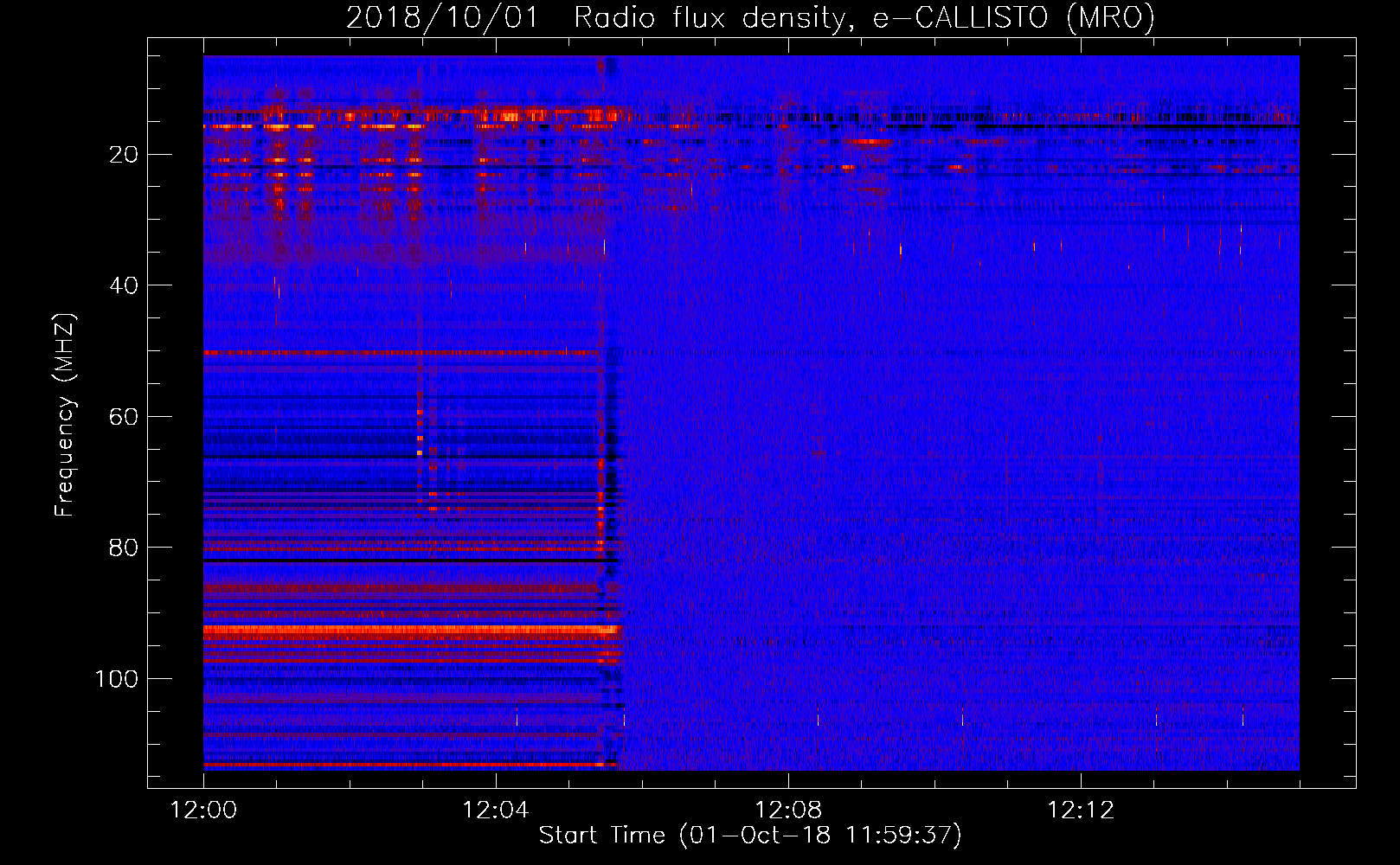Click the 12:00 time tick label
Image resolution: width=1400 pixels, height=865 pixels.
[x=203, y=811]
